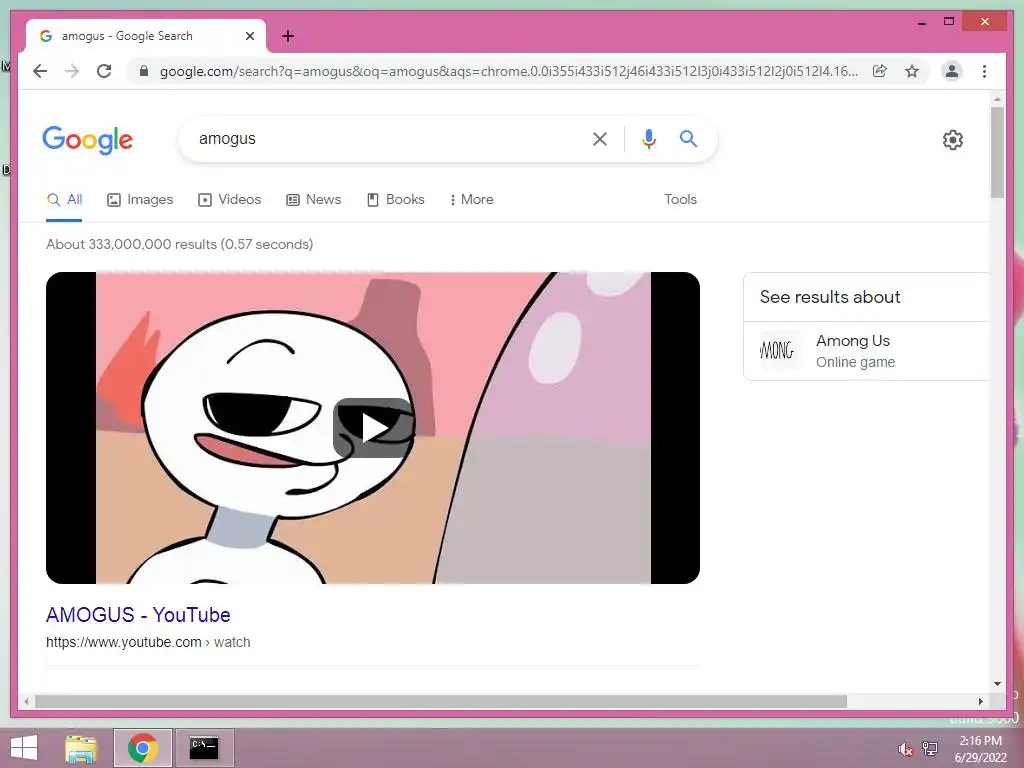Switch to Books results
Viewport: 1024px width, 768px height.
click(396, 200)
